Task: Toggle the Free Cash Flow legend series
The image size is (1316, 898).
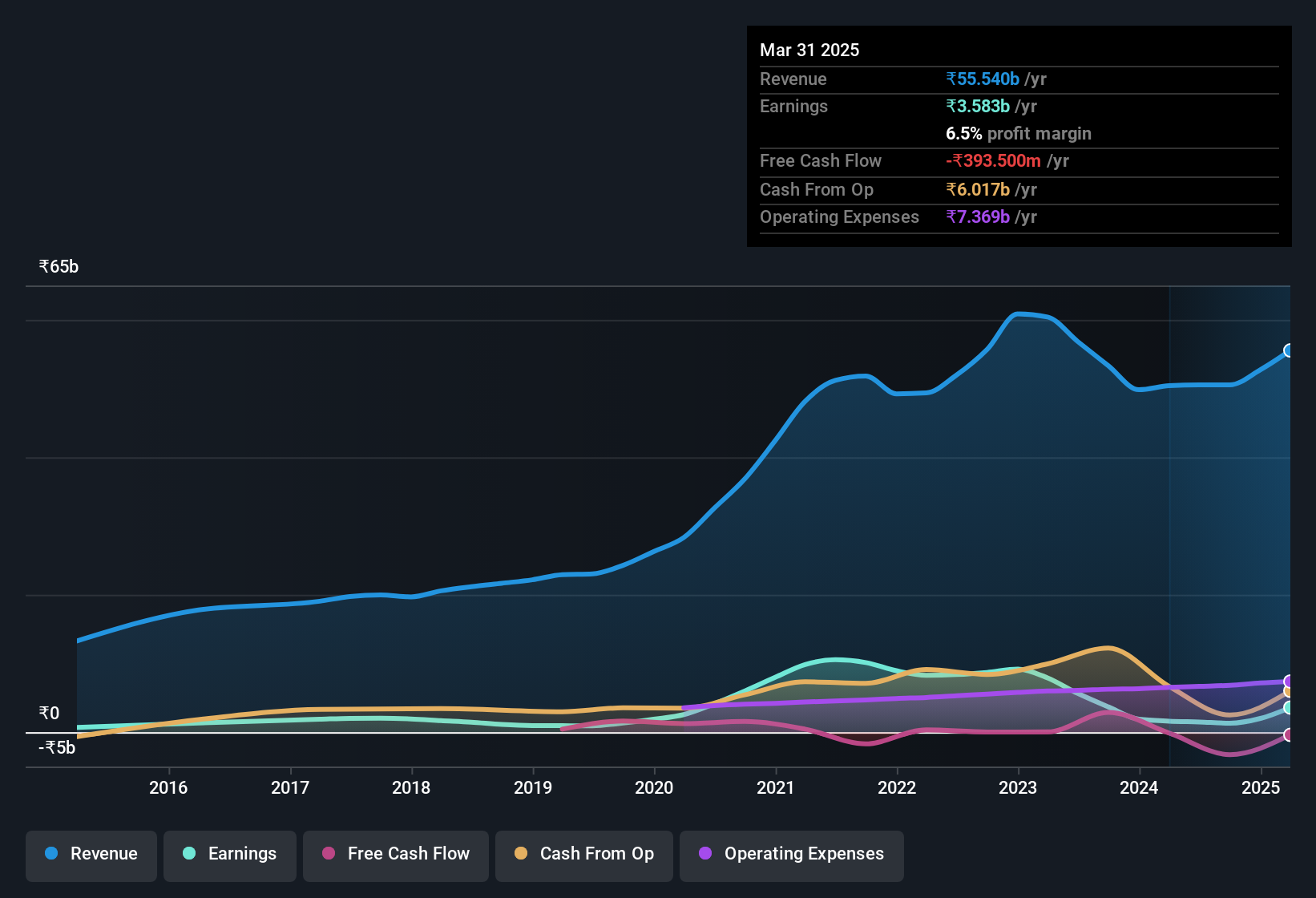Action: coord(396,856)
